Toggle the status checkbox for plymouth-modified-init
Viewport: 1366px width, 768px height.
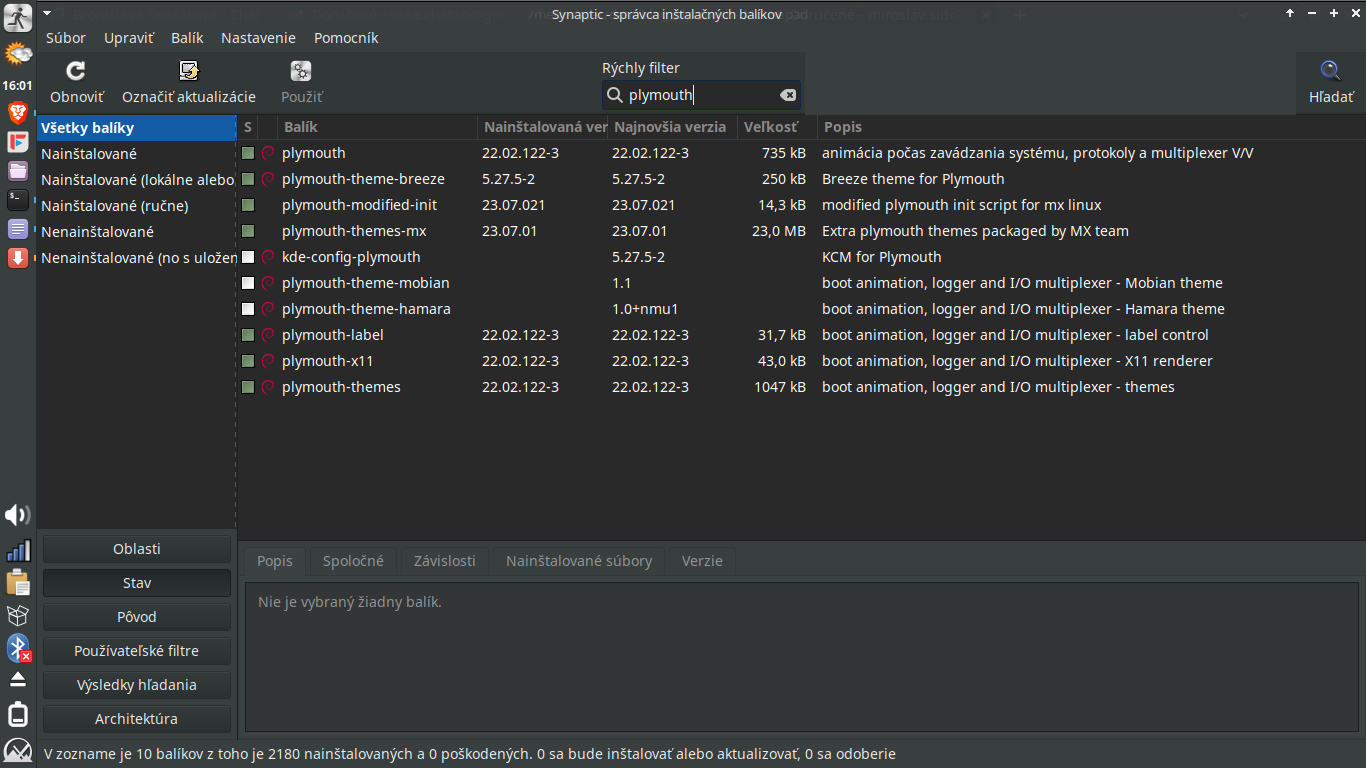(x=248, y=205)
